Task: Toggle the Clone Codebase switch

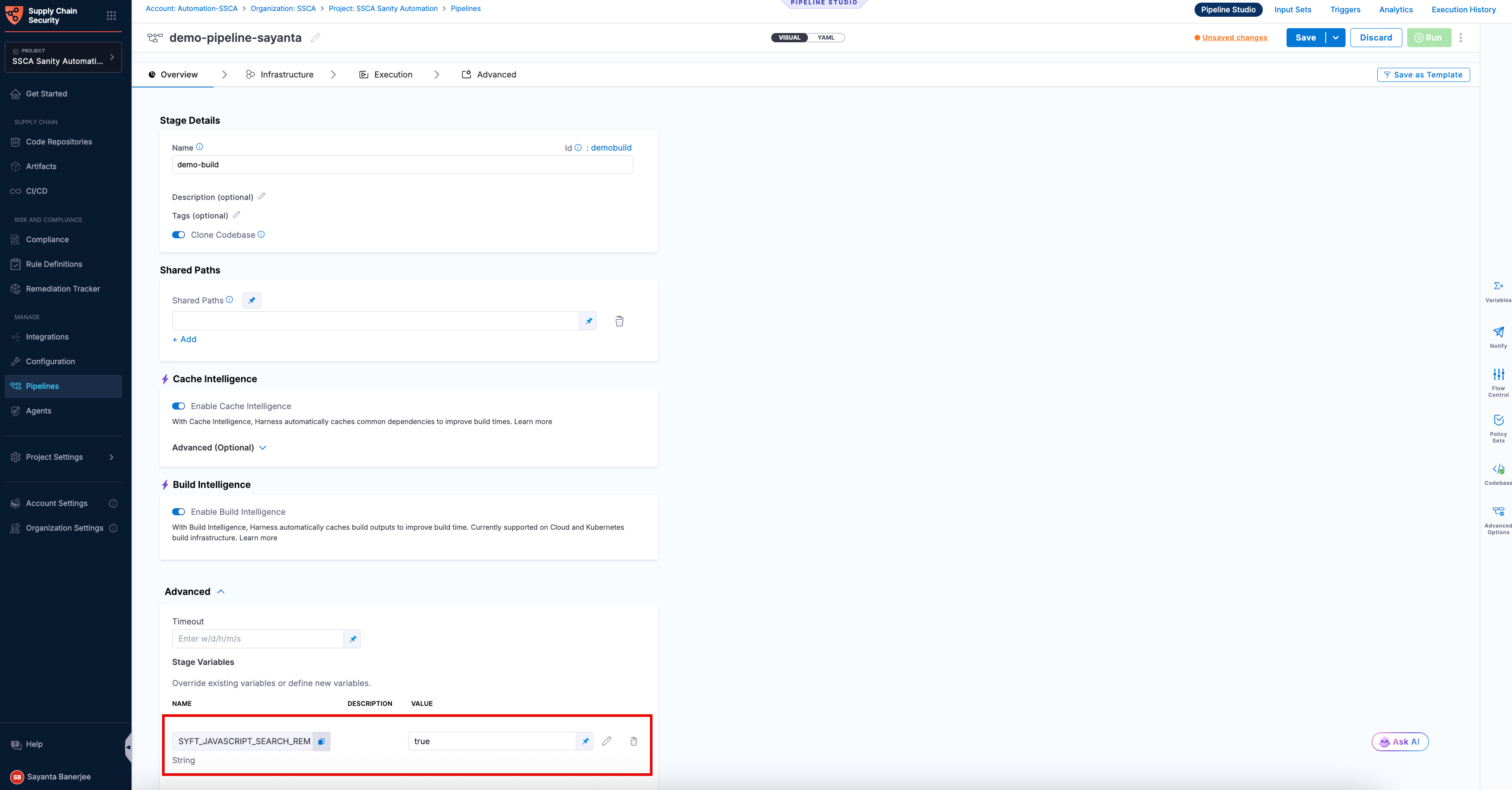Action: [178, 235]
